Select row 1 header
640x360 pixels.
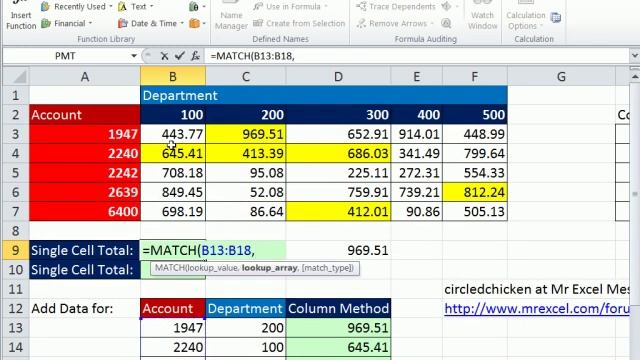tap(16, 96)
